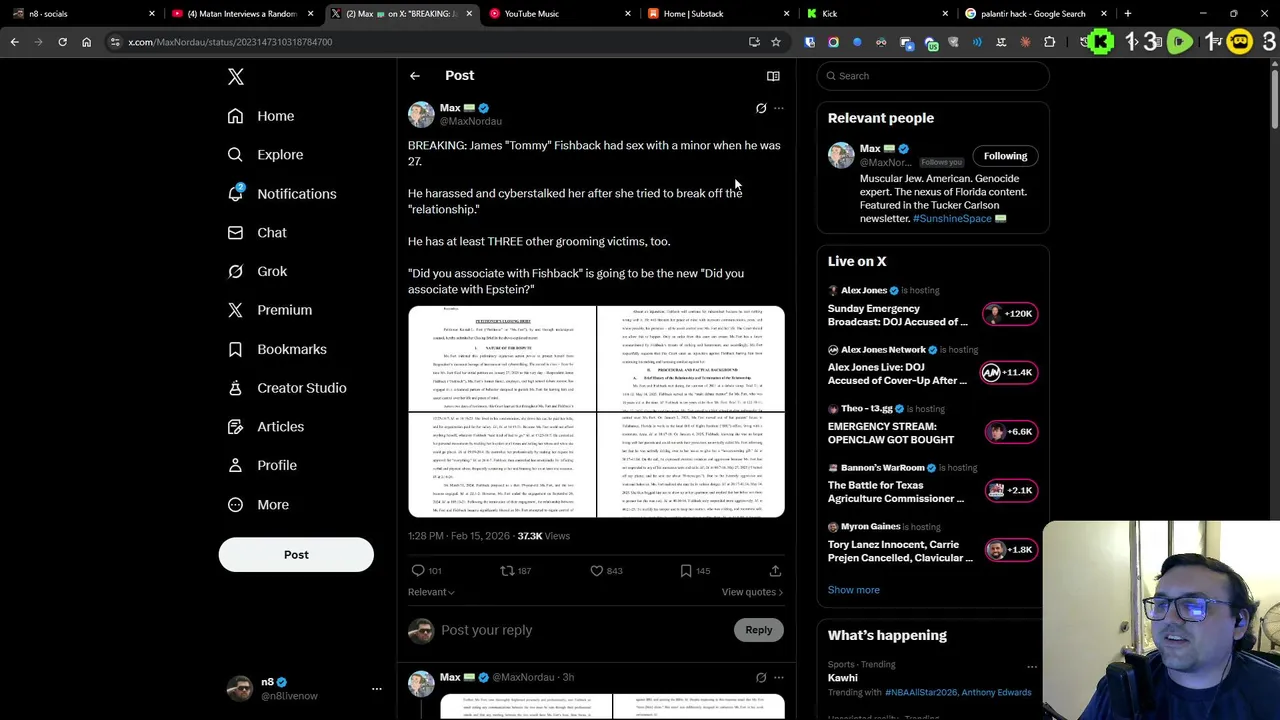
Task: Open Profile in the sidebar
Action: click(x=262, y=465)
